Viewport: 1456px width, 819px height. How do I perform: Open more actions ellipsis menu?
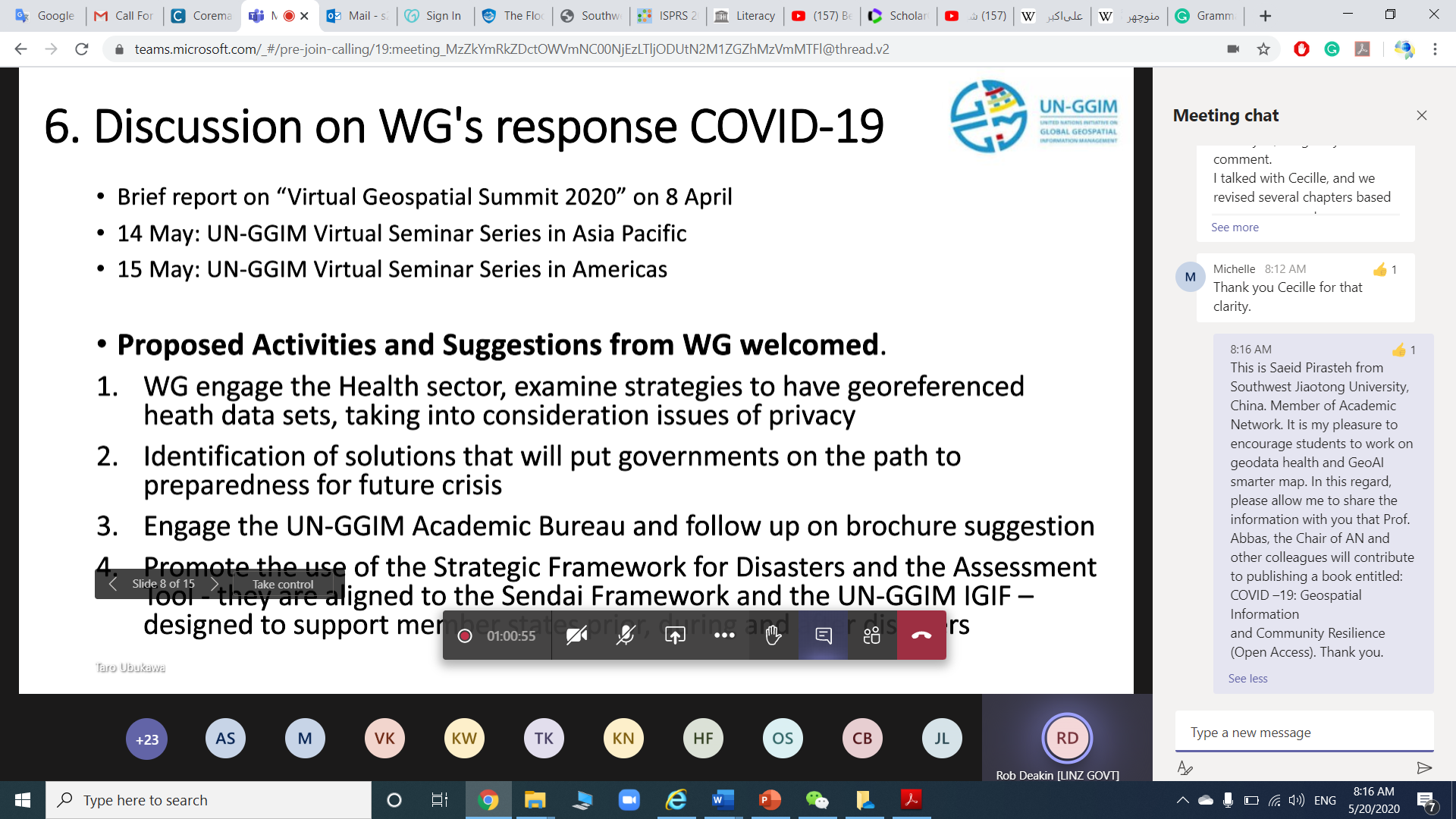(x=723, y=635)
